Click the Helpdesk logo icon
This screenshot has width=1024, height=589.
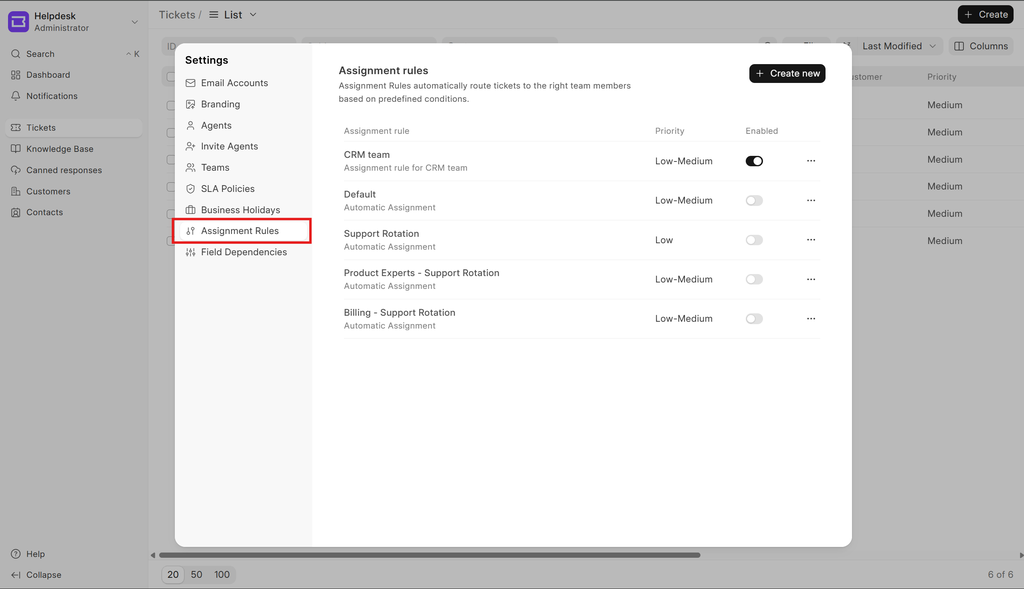tap(18, 21)
